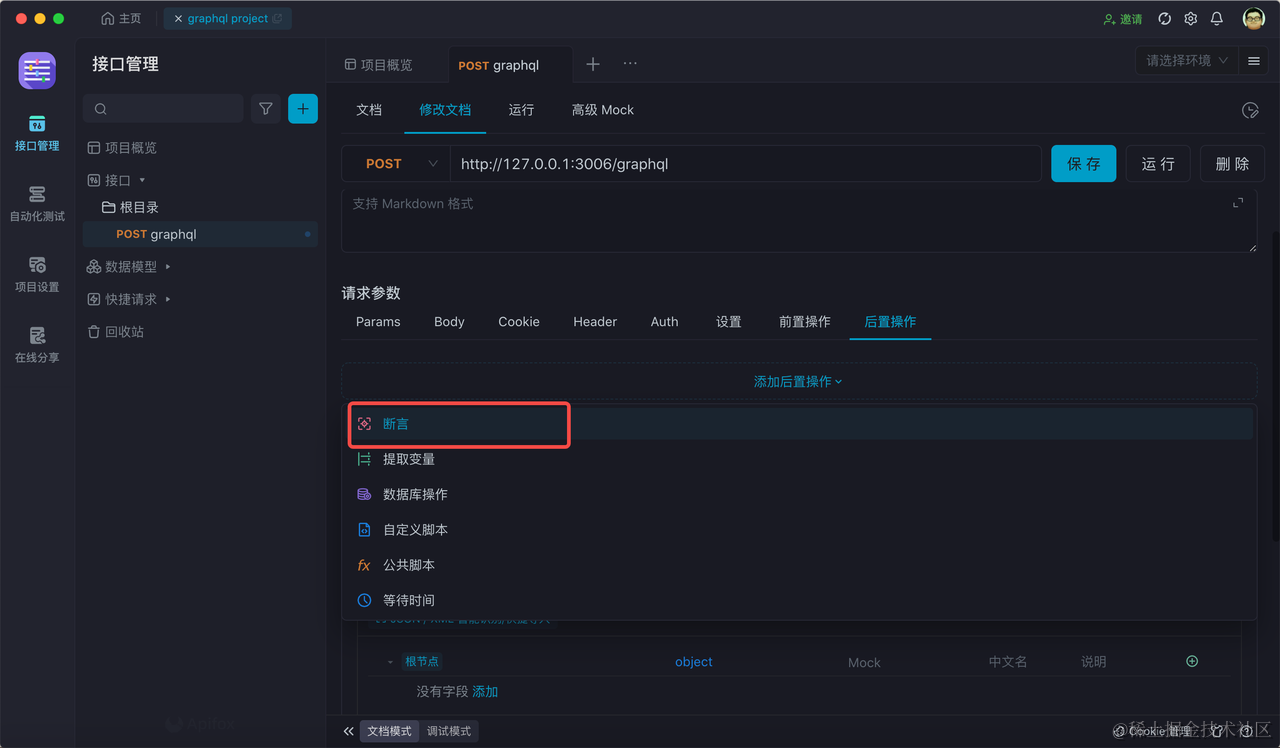Open the Body request parameters tab
Image resolution: width=1280 pixels, height=748 pixels.
[448, 321]
